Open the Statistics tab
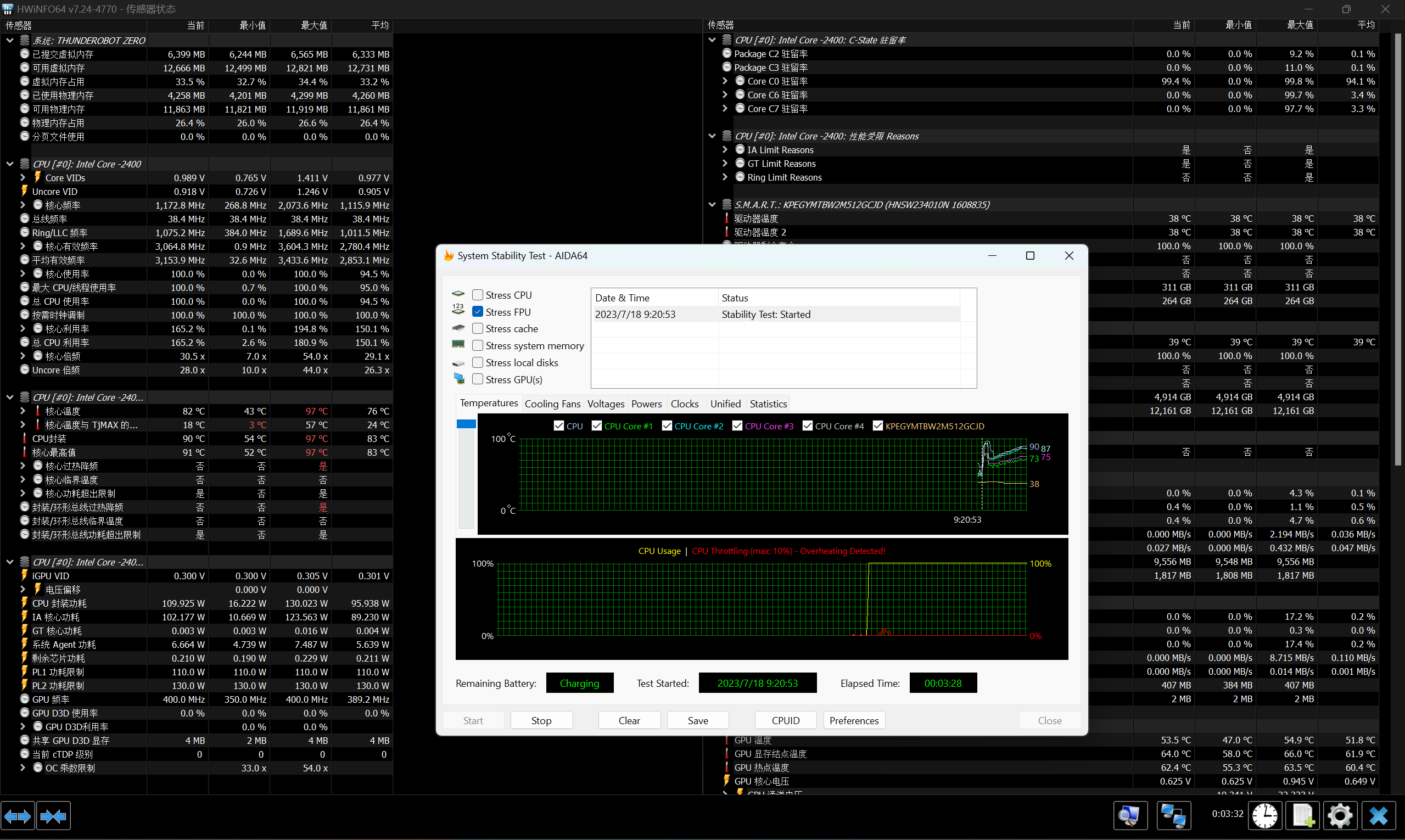This screenshot has width=1405, height=840. point(768,404)
